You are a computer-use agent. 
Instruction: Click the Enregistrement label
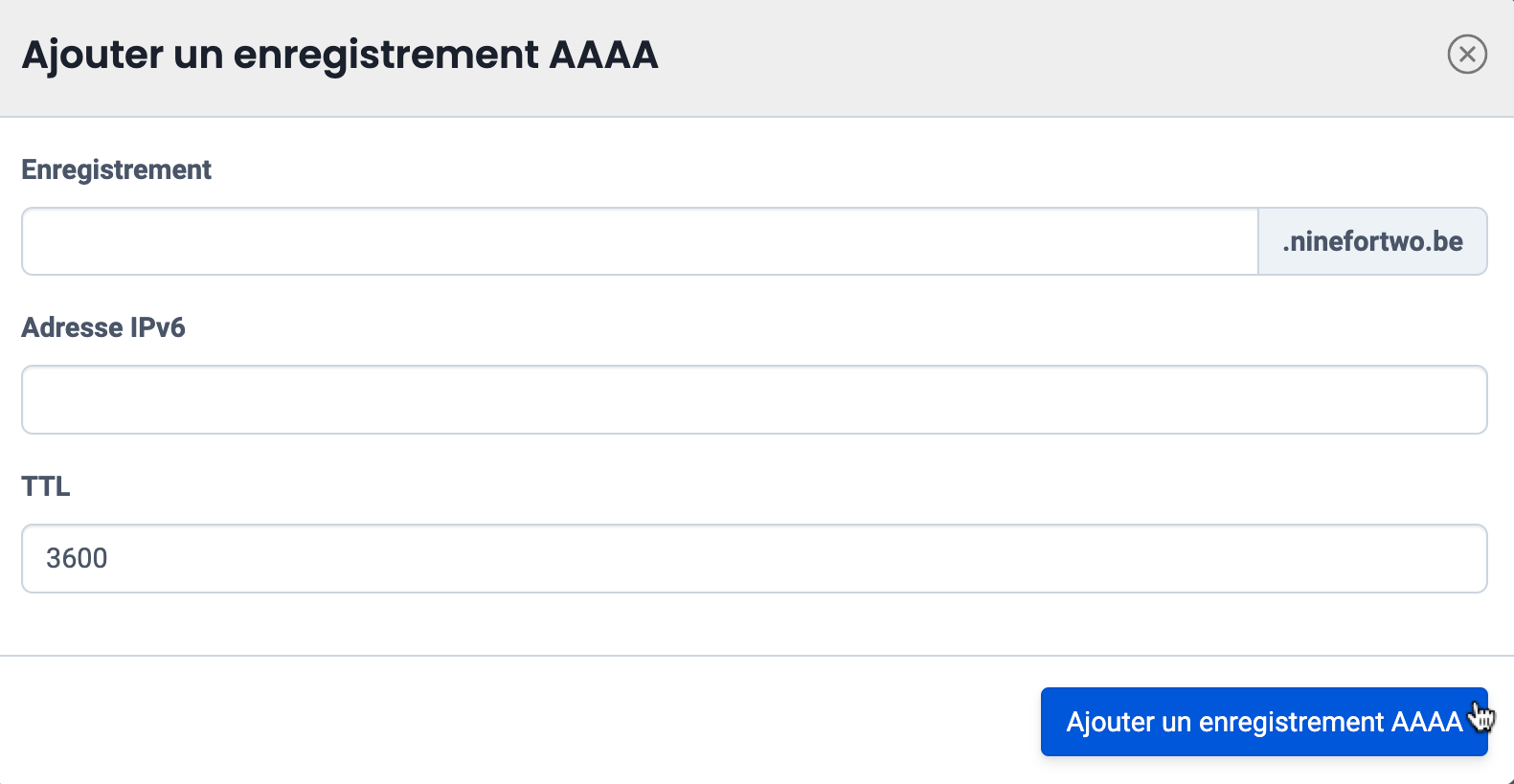coord(116,169)
